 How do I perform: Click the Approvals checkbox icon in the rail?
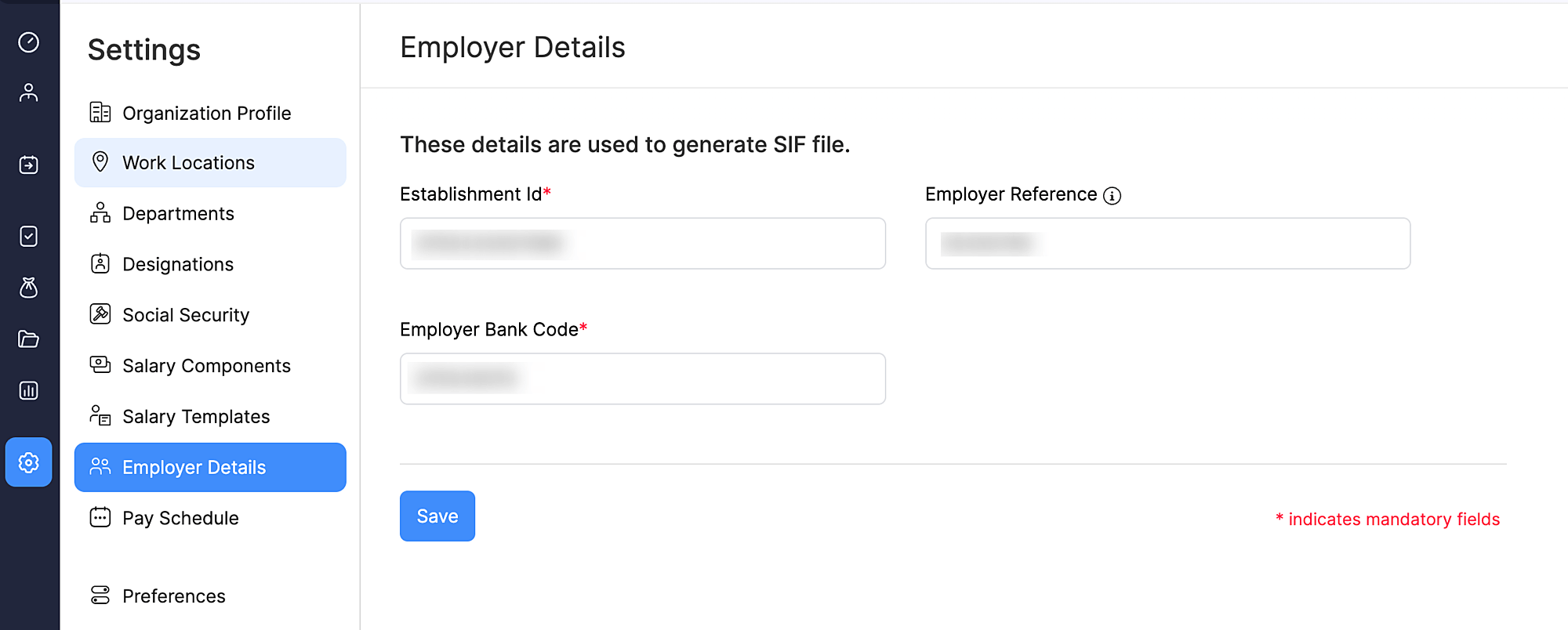(x=29, y=237)
